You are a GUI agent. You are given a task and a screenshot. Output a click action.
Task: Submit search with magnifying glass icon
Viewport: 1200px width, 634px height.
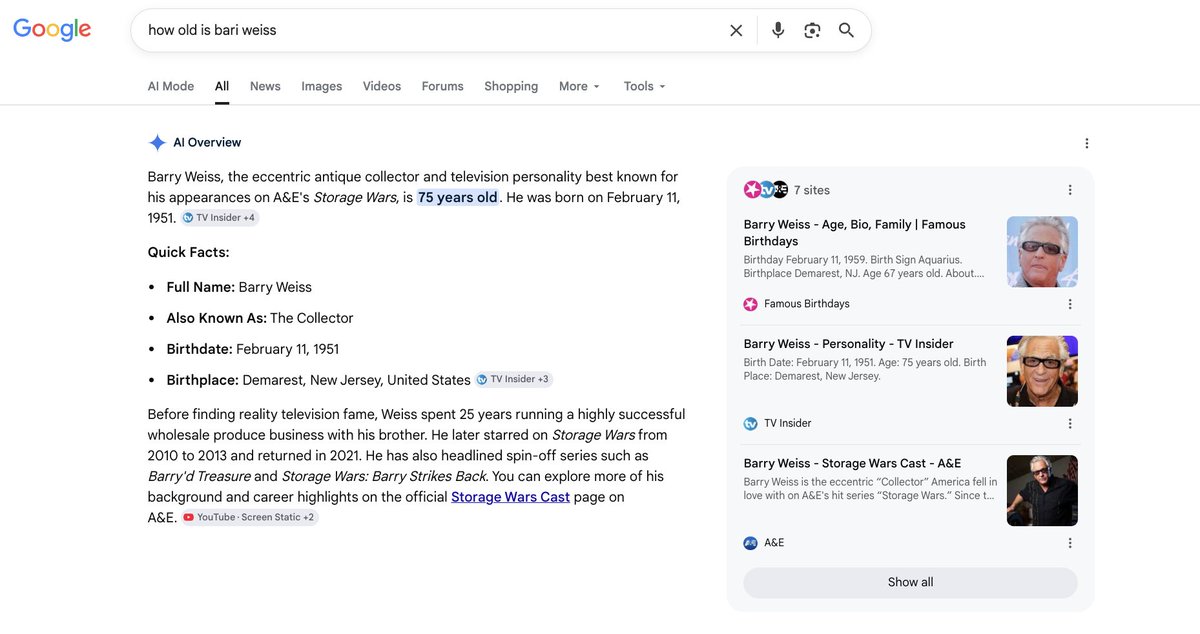[x=846, y=30]
